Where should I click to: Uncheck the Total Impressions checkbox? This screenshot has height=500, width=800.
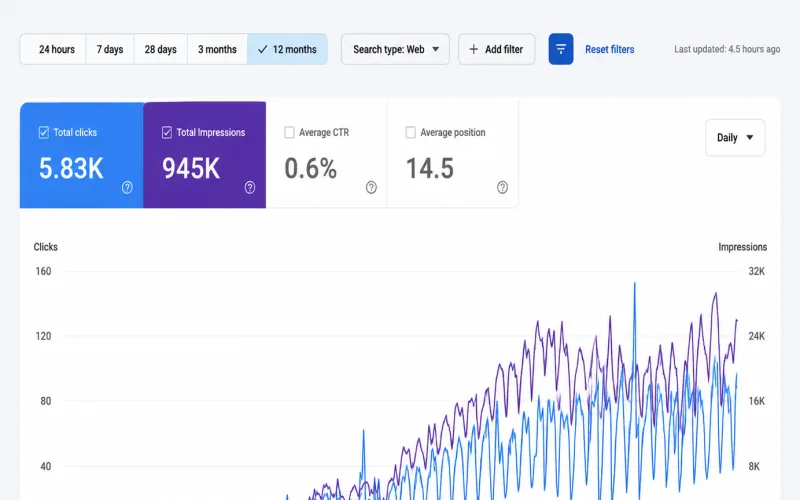click(x=166, y=132)
